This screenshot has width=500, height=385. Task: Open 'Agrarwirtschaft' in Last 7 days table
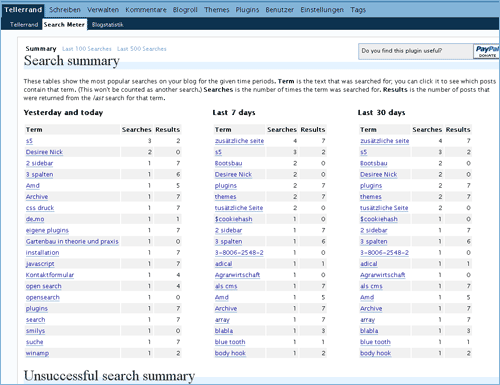pyautogui.click(x=237, y=275)
